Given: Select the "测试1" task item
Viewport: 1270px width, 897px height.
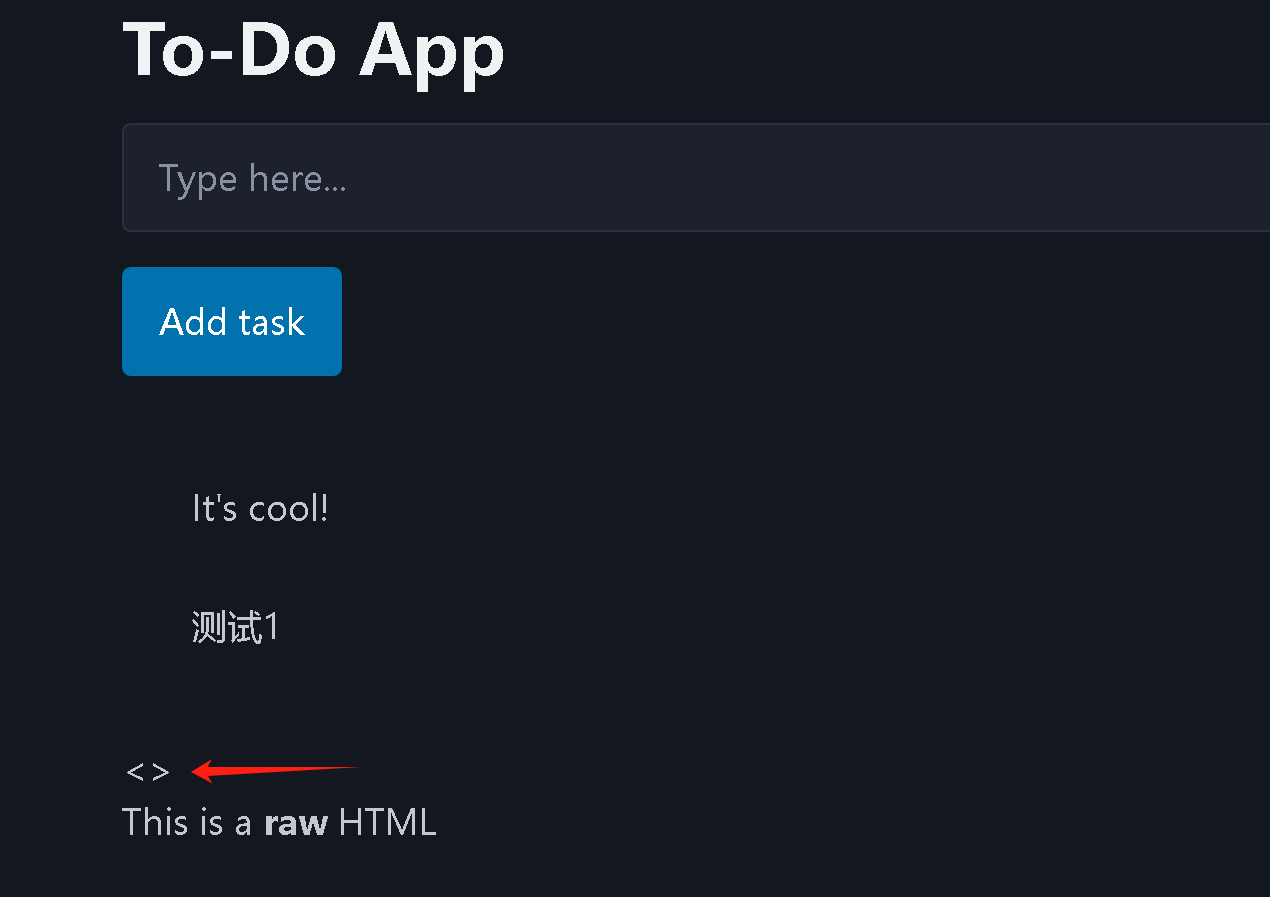Looking at the screenshot, I should (235, 628).
